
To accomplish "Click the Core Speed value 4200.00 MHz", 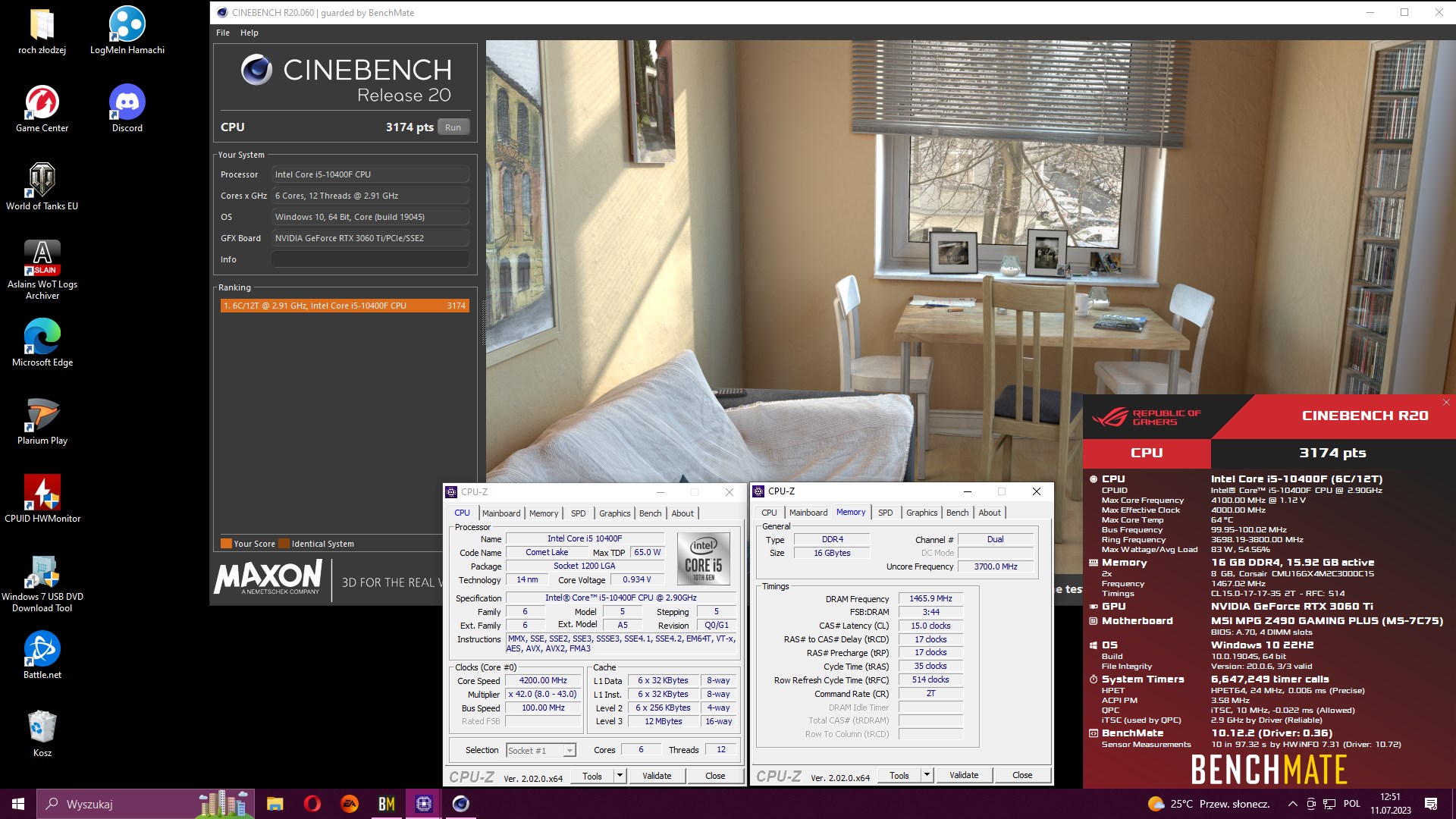I will click(542, 681).
